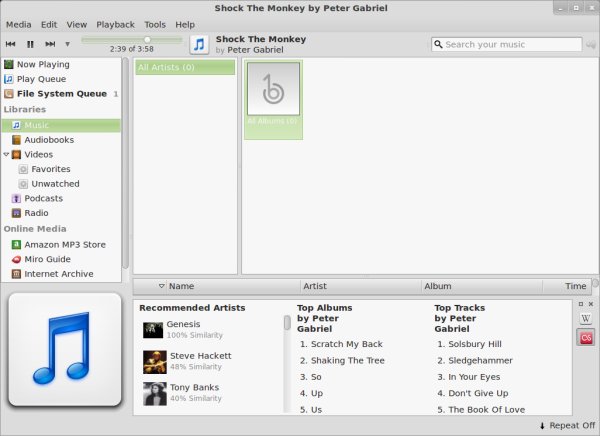Open the Playback menu
Viewport: 600px width, 436px height.
115,24
